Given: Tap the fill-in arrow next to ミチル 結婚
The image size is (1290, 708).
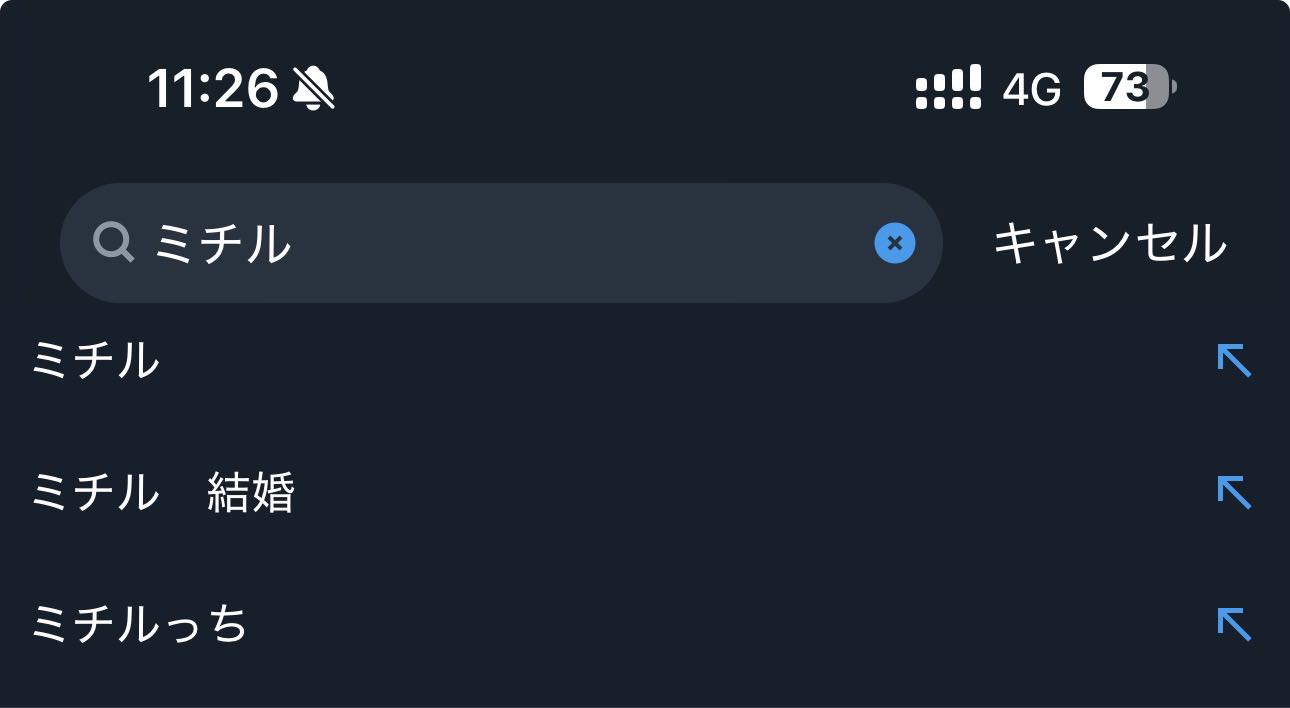Looking at the screenshot, I should pos(1234,492).
